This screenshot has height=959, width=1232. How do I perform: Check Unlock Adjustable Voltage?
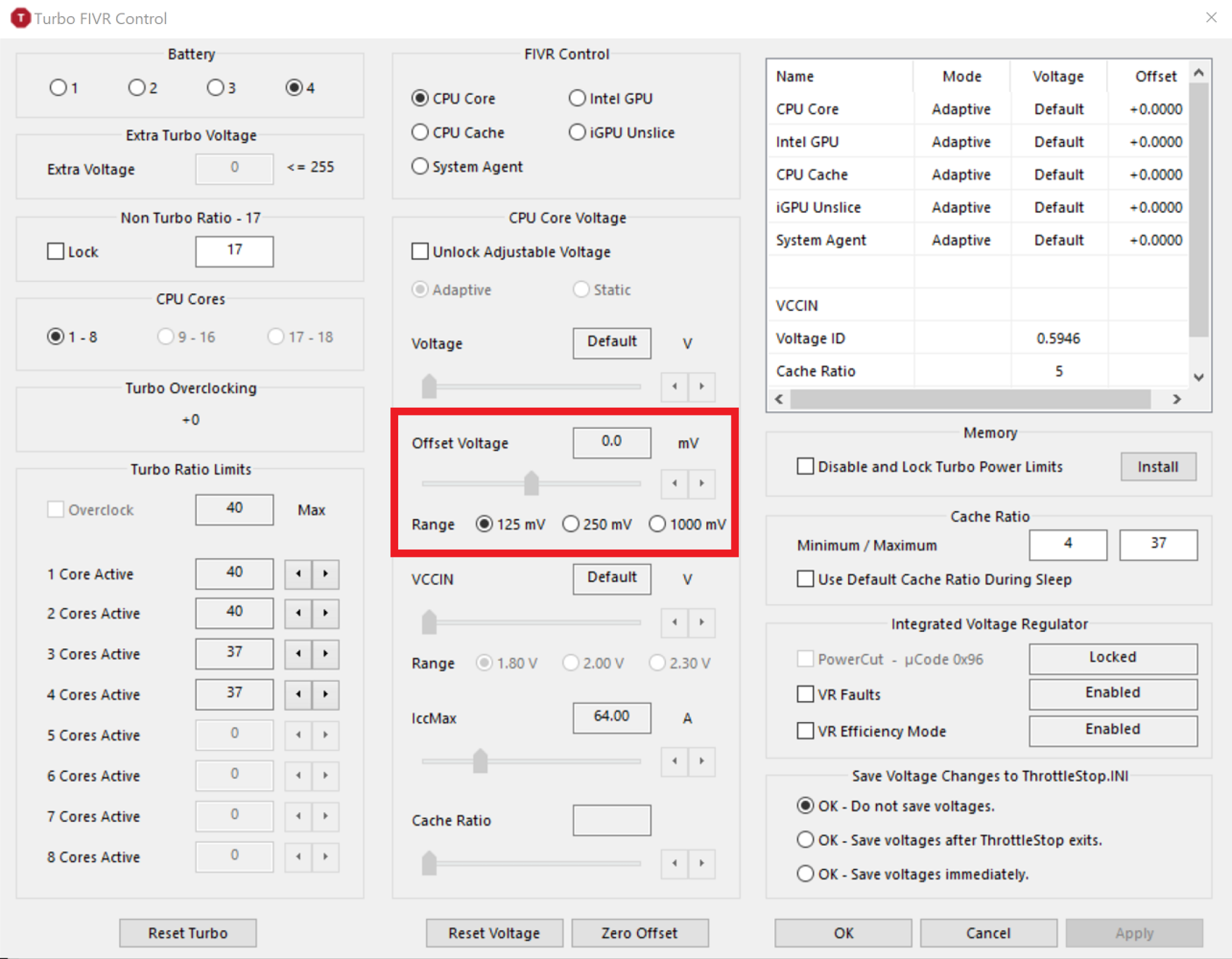(x=419, y=251)
